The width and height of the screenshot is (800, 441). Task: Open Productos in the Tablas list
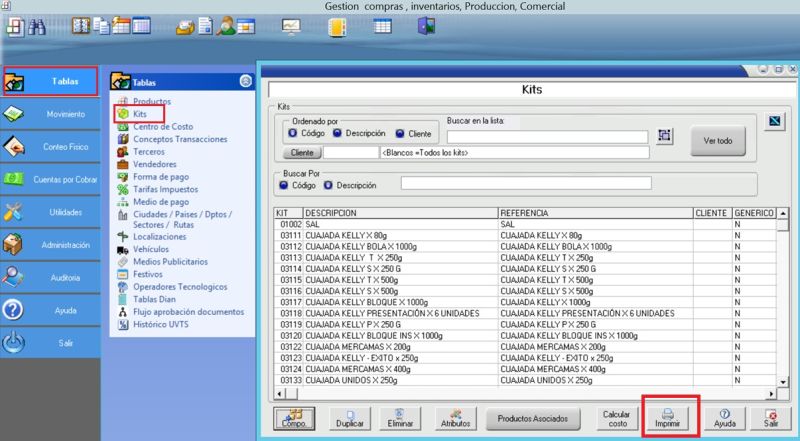[x=151, y=102]
